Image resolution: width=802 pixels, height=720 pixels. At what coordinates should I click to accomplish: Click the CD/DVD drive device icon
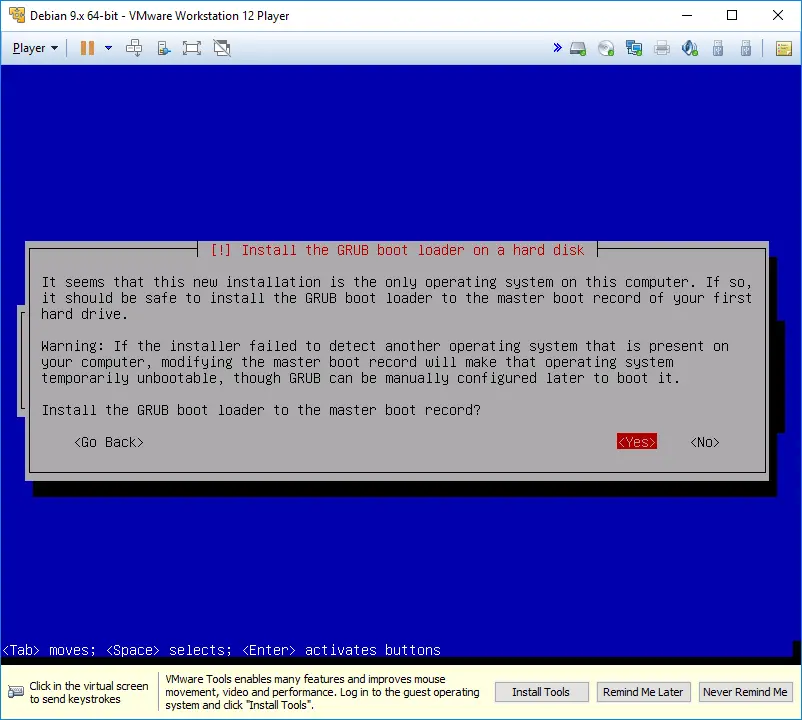coord(606,49)
